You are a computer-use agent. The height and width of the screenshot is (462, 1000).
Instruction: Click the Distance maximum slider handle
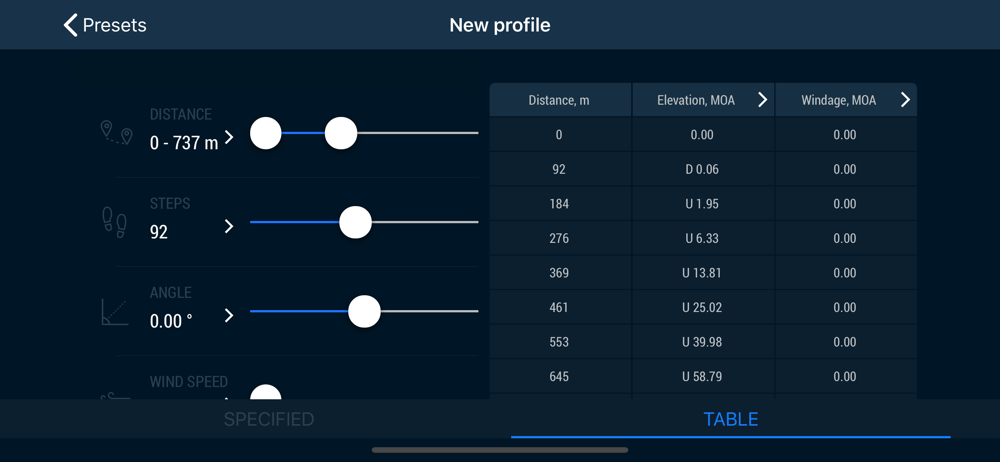coord(341,133)
